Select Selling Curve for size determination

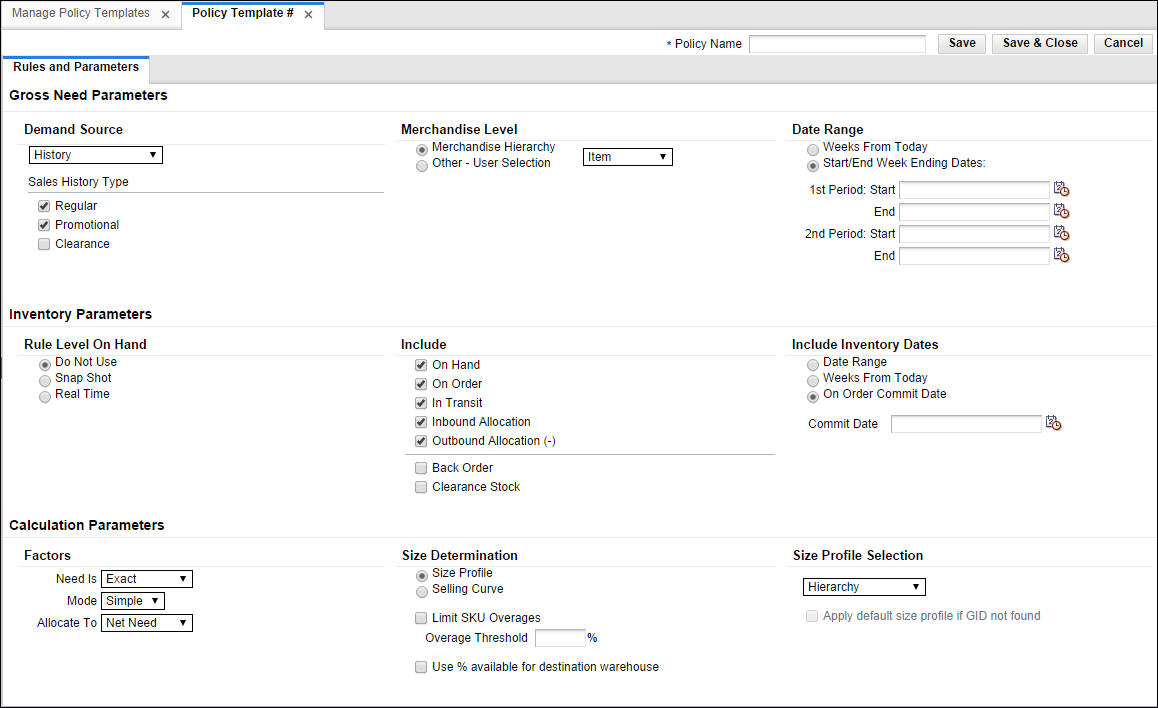click(421, 591)
